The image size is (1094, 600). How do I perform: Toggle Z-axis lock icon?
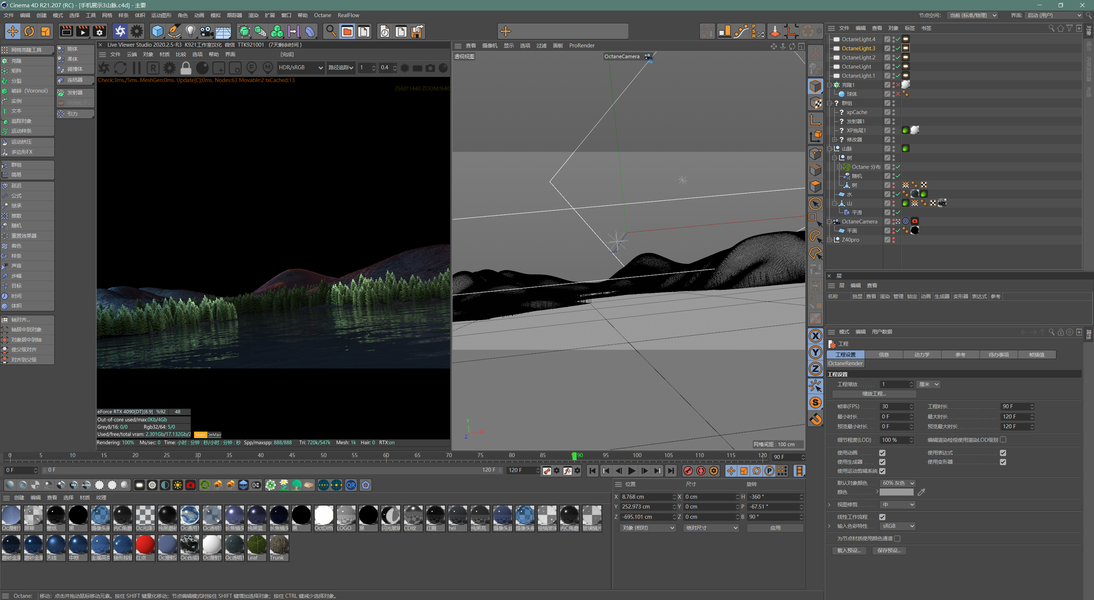815,369
